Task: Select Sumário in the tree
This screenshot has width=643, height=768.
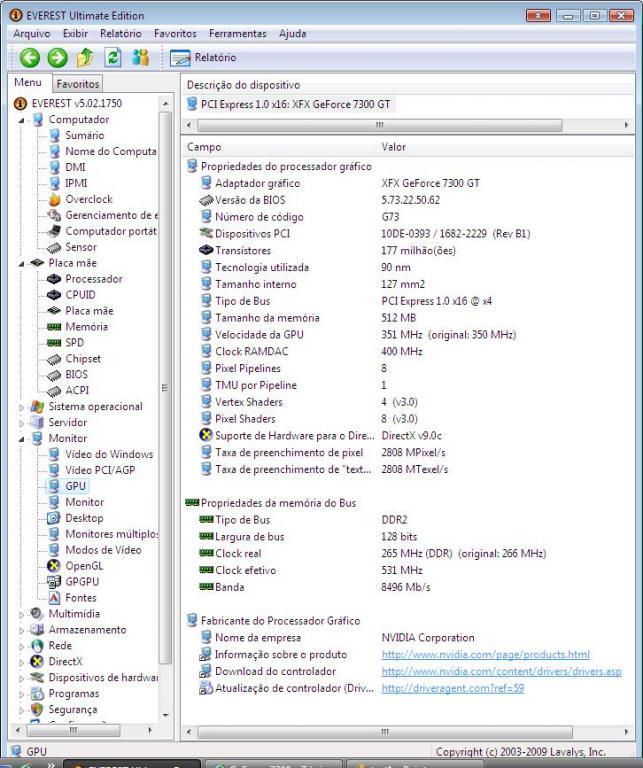Action: pyautogui.click(x=84, y=136)
